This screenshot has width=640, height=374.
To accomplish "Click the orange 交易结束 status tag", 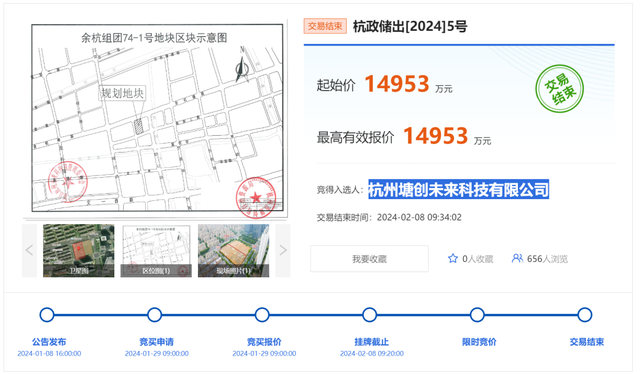I will [325, 26].
